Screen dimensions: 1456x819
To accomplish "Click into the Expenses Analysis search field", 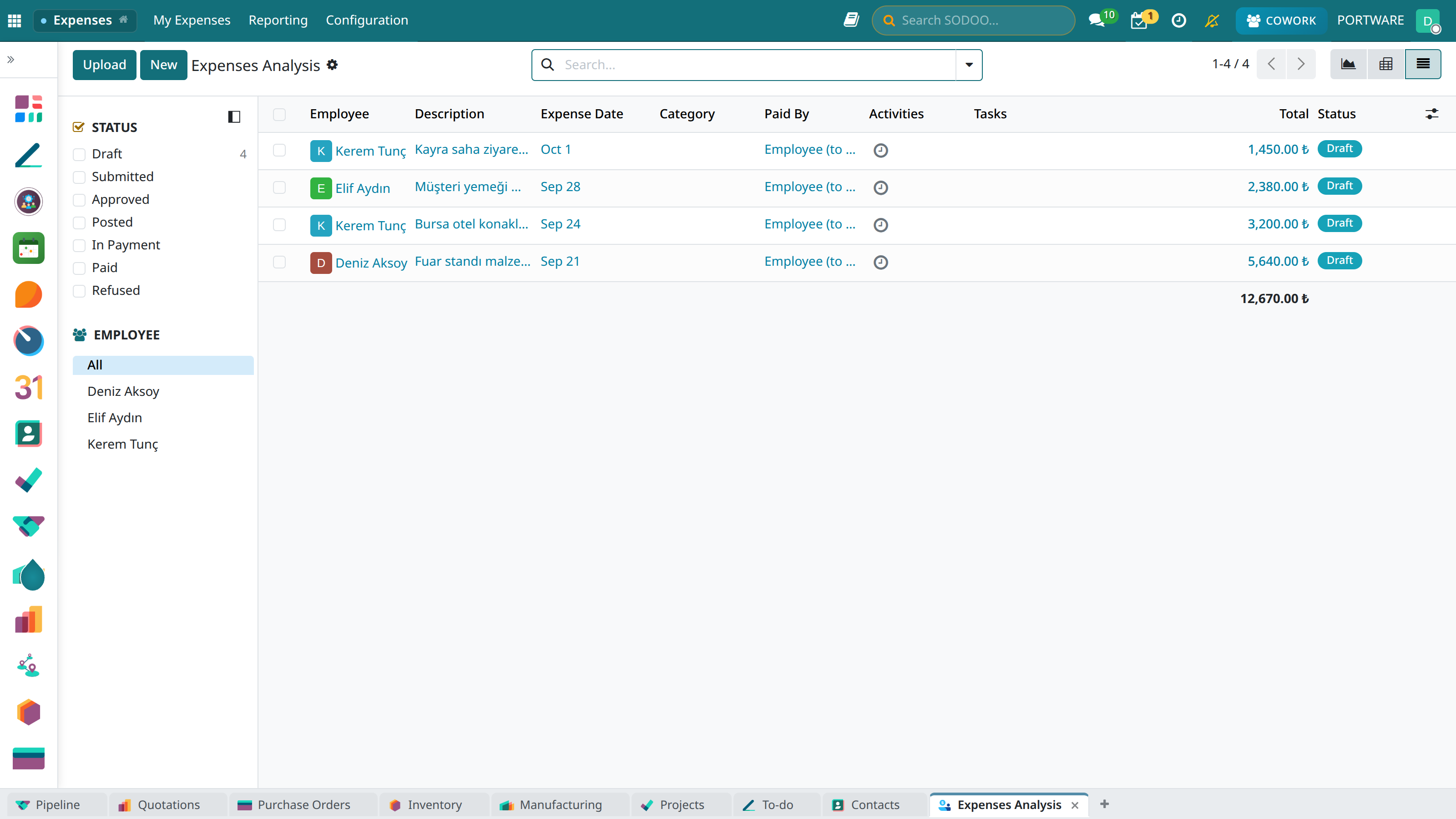I will [758, 65].
